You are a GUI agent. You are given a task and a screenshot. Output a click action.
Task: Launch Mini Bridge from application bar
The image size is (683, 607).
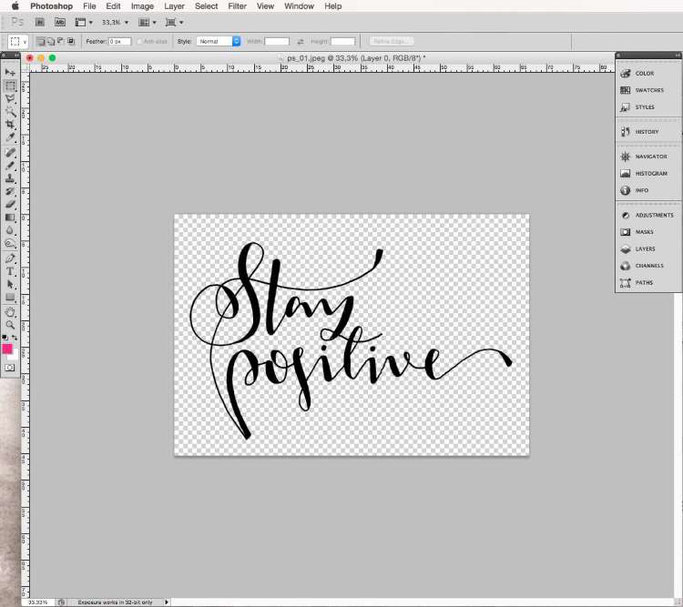coord(60,22)
